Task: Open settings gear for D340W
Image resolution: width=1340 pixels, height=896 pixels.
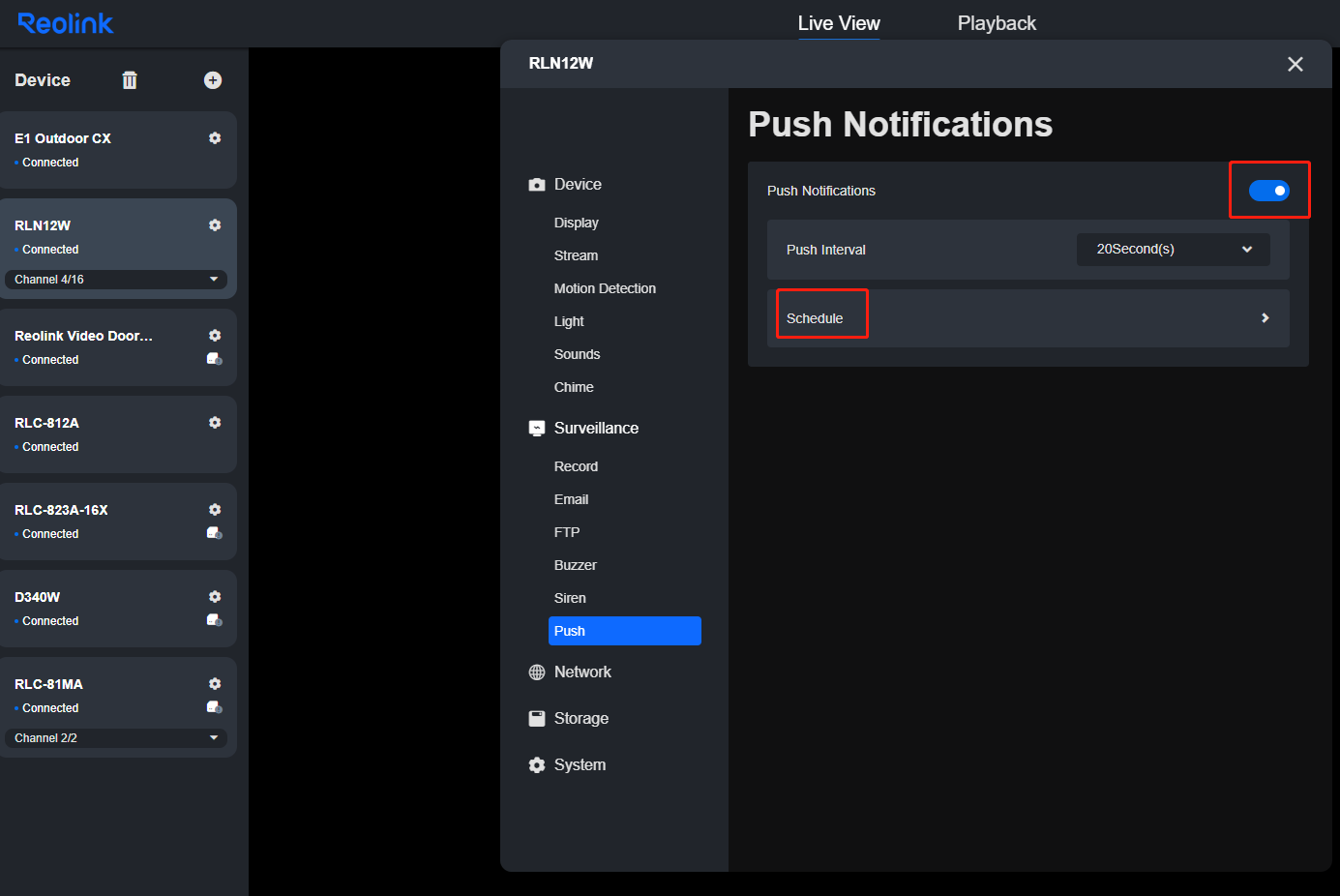Action: click(215, 597)
